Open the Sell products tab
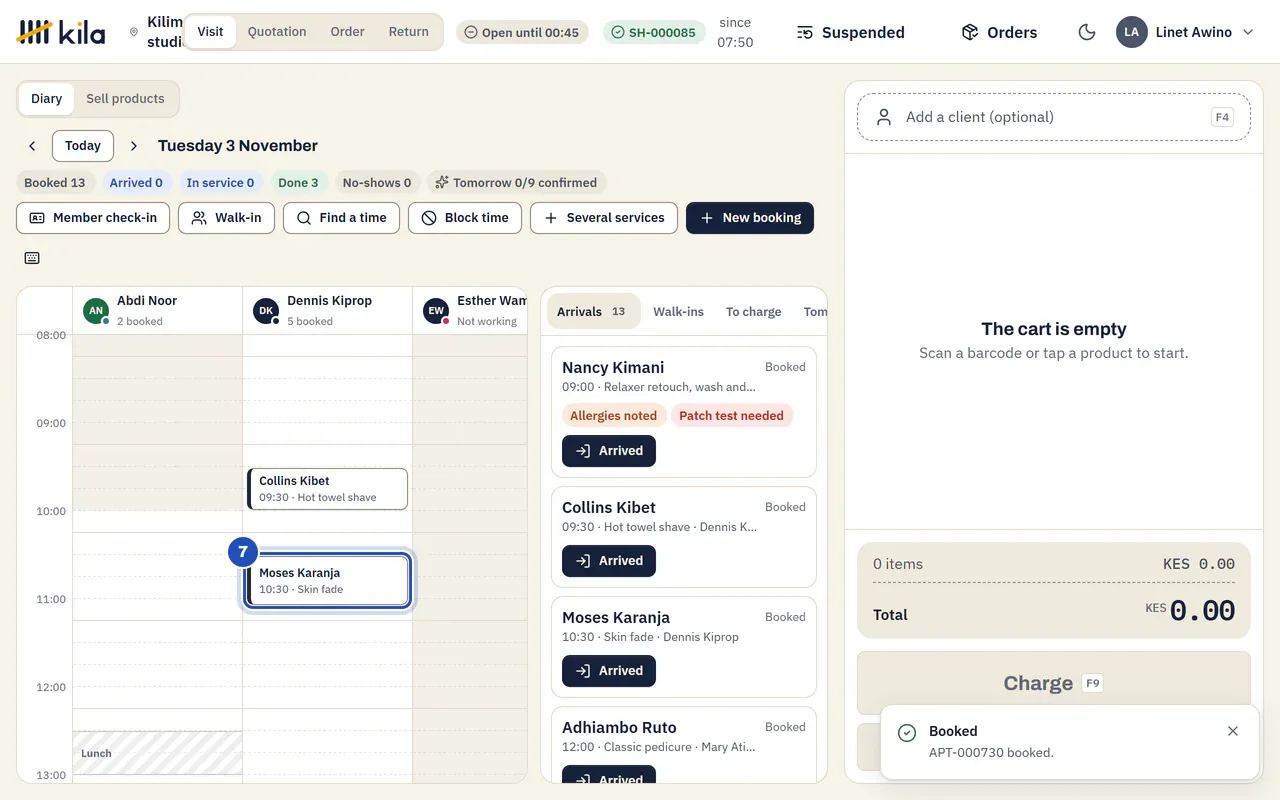1280x800 pixels. [x=125, y=99]
